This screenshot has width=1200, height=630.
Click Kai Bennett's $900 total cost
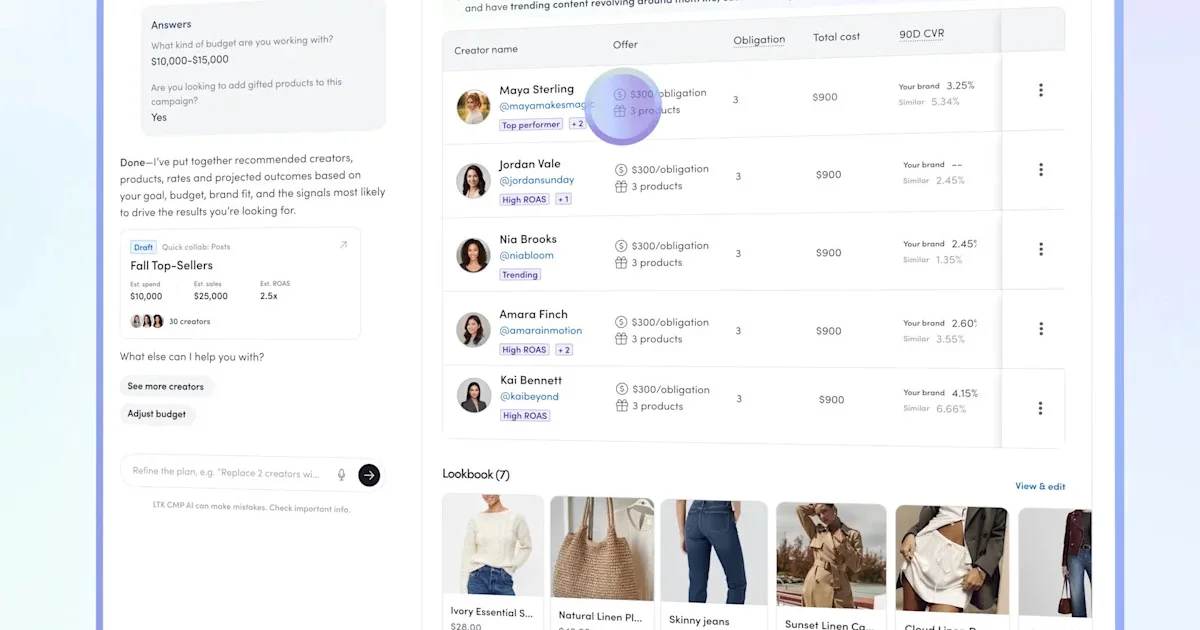(x=832, y=399)
